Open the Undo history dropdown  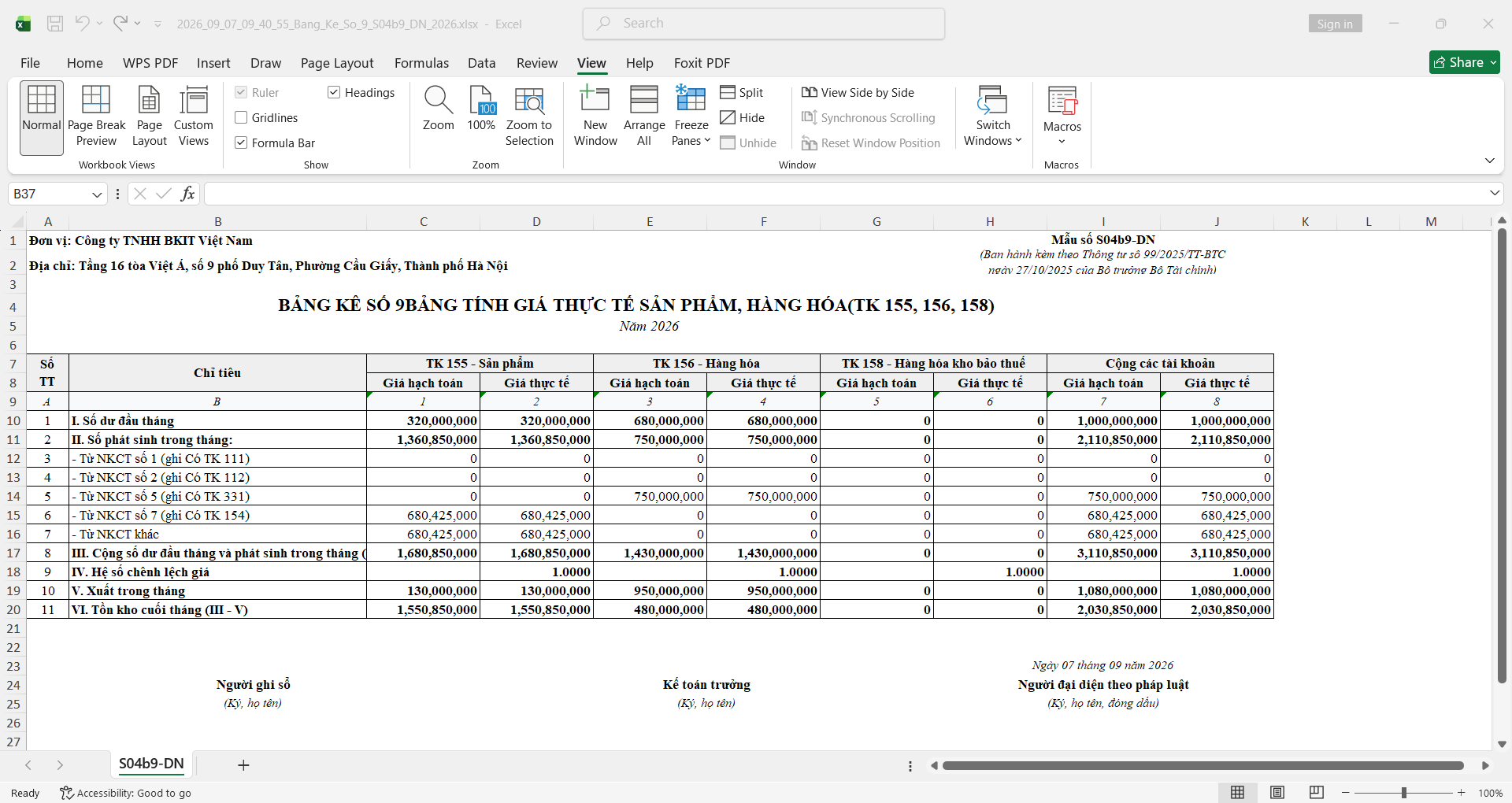pyautogui.click(x=99, y=24)
